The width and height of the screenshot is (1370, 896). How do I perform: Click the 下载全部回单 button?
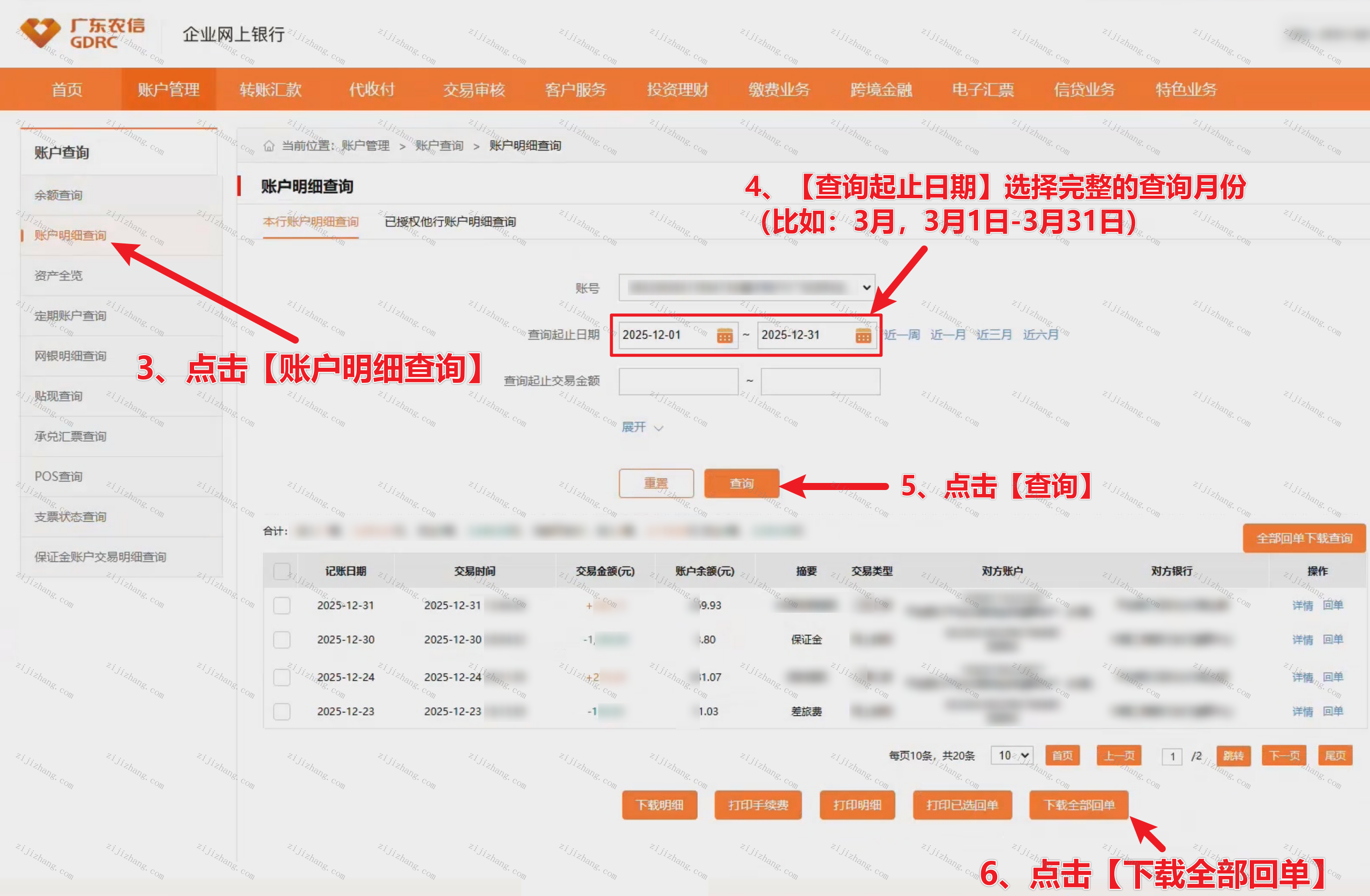pyautogui.click(x=1079, y=805)
